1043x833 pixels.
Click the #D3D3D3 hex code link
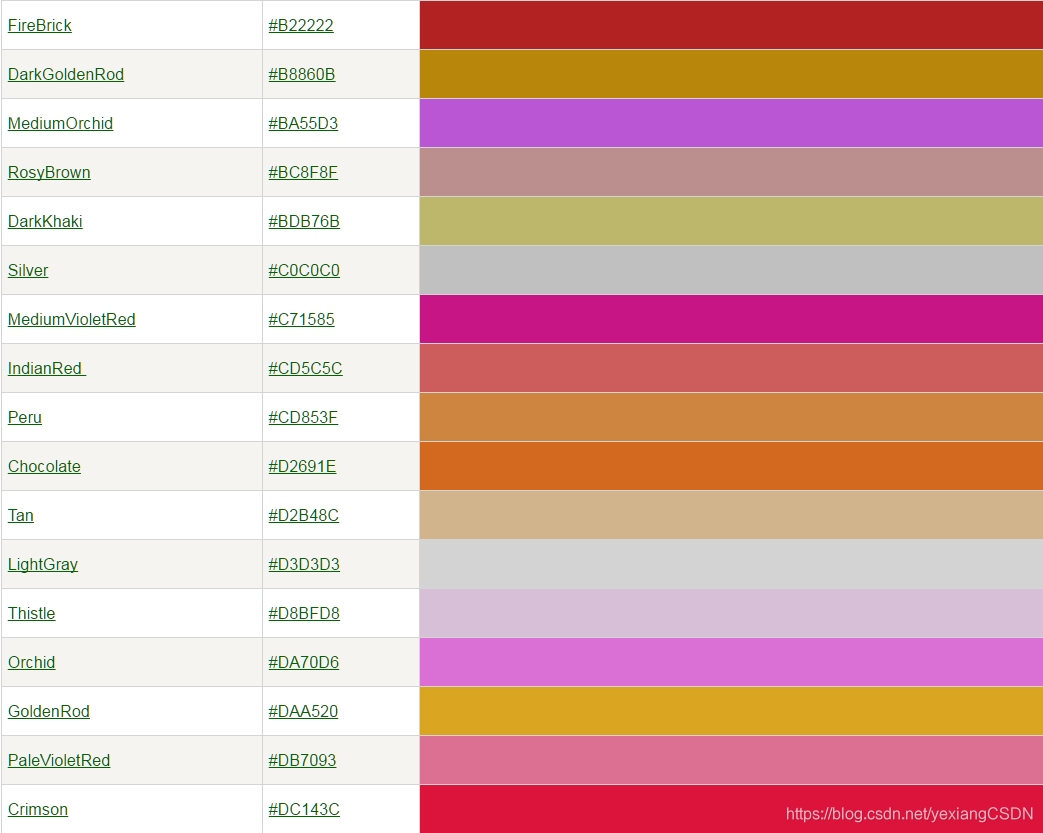304,564
